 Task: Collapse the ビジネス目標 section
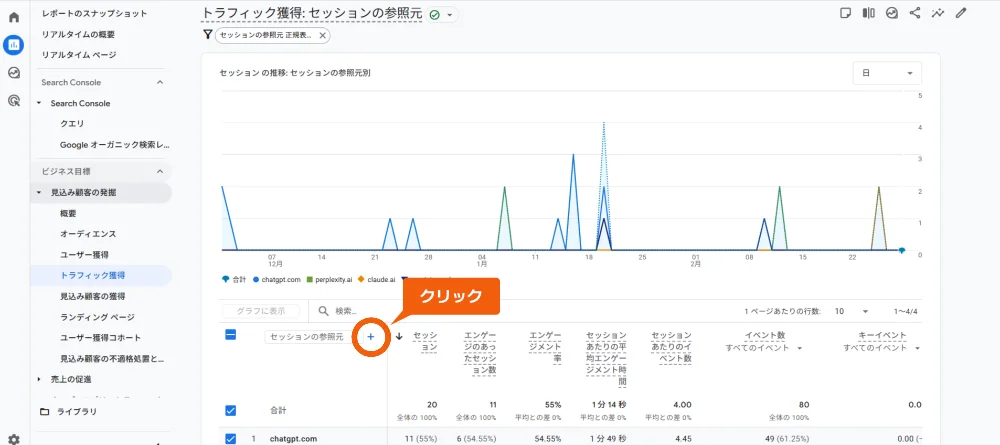pyautogui.click(x=160, y=171)
